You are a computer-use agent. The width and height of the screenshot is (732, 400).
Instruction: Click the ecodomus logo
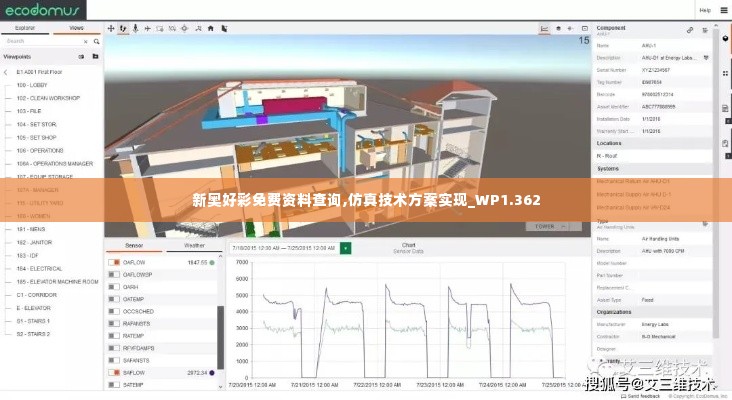click(x=42, y=10)
